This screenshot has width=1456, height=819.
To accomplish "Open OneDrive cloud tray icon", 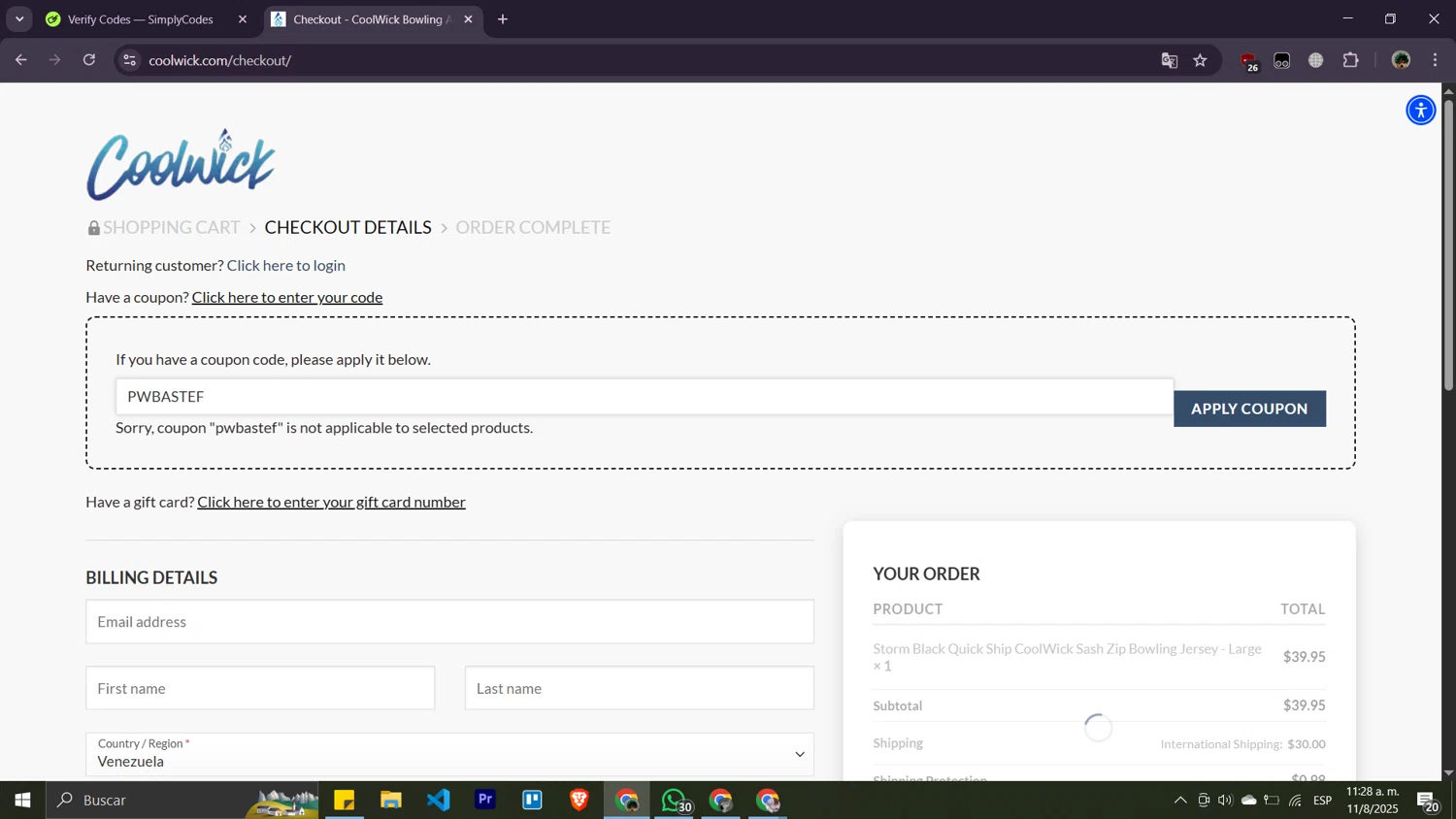I will pos(1249,801).
